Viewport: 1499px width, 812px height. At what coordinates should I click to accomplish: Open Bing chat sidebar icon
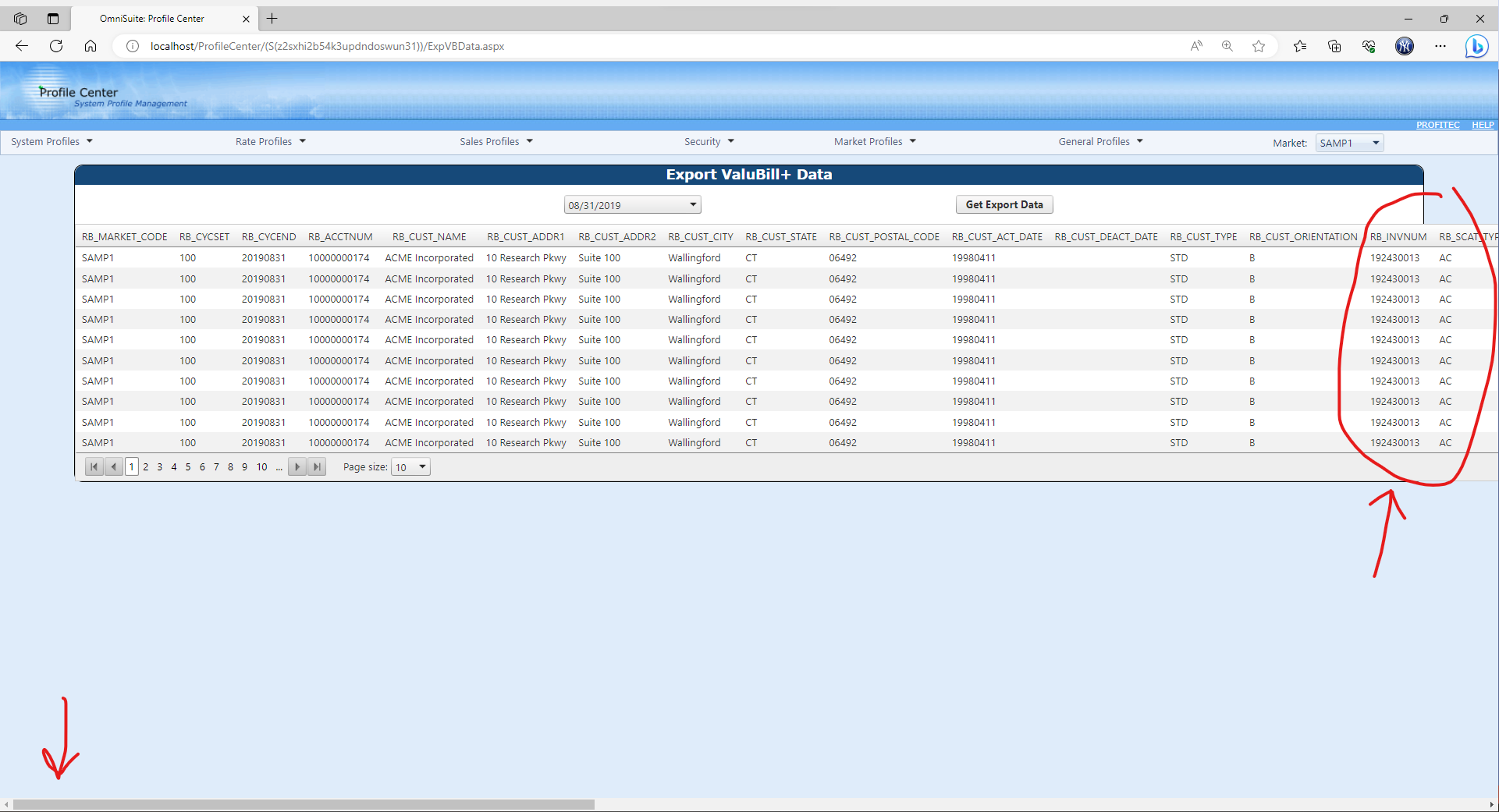pyautogui.click(x=1476, y=47)
